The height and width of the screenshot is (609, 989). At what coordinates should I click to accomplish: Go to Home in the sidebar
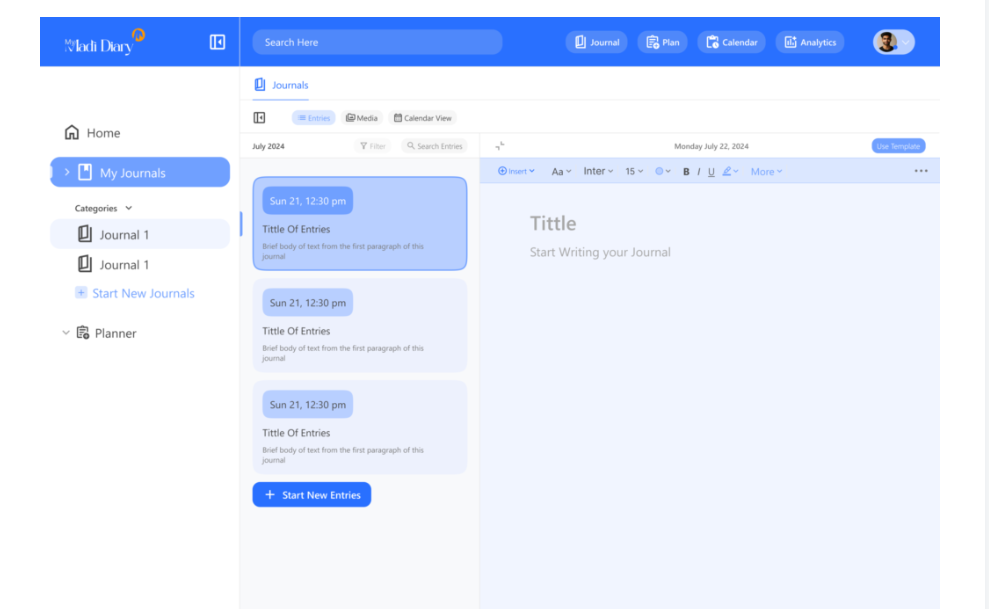coord(92,133)
